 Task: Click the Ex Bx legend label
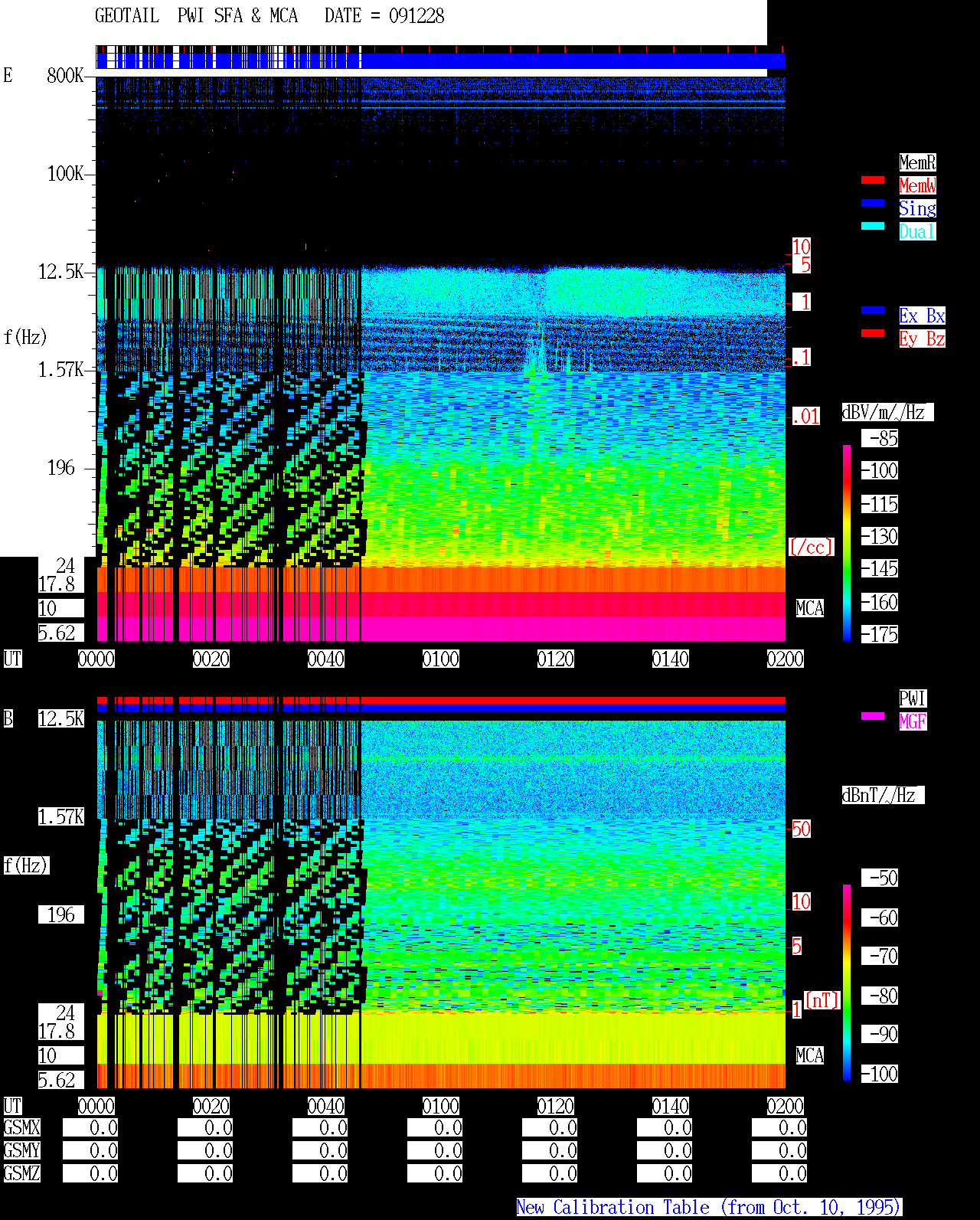[922, 316]
